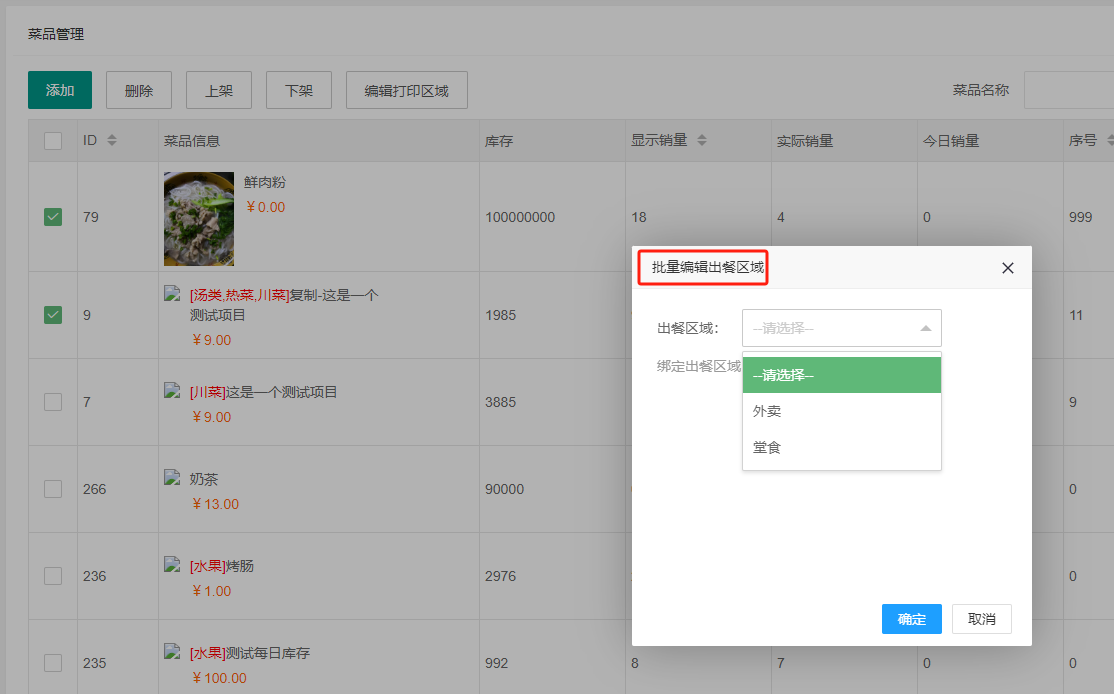Sort by 显示销量 column arrows

coord(702,141)
